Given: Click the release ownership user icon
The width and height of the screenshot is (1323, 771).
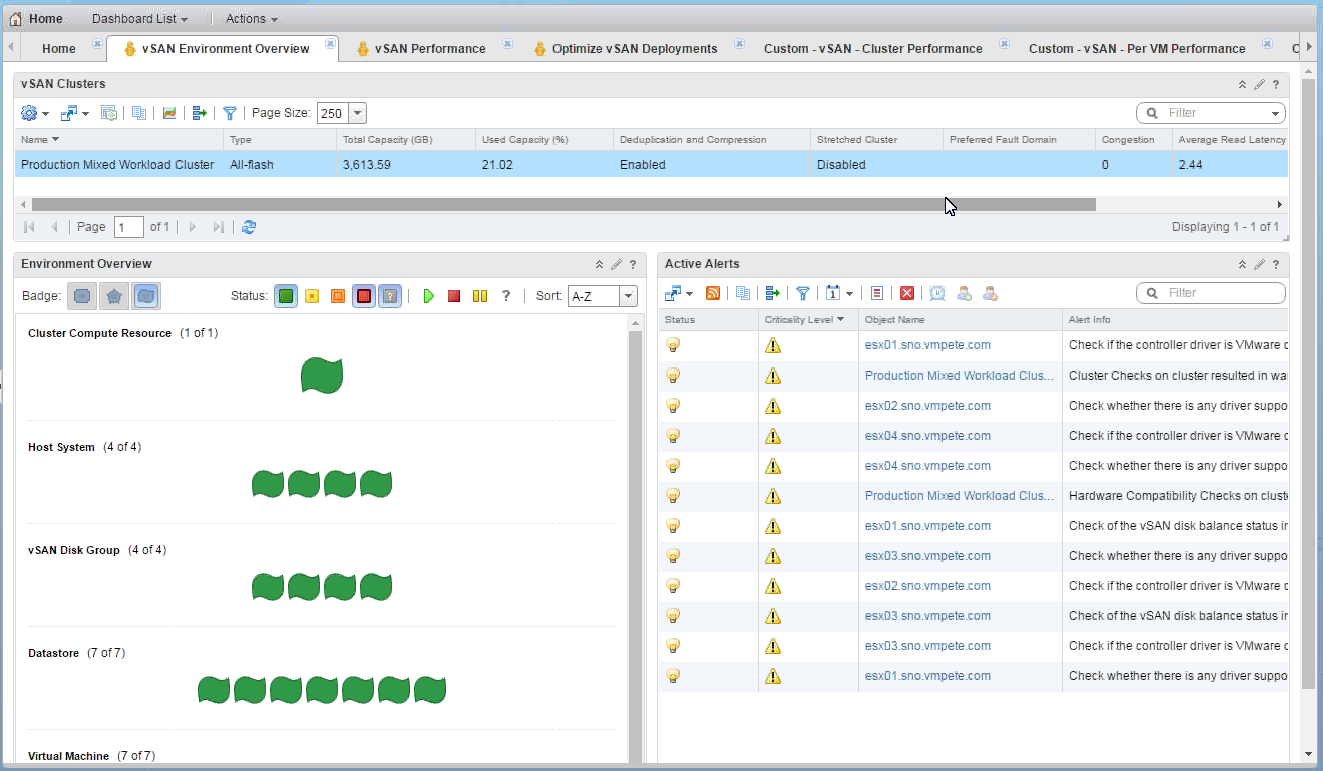Looking at the screenshot, I should 990,293.
